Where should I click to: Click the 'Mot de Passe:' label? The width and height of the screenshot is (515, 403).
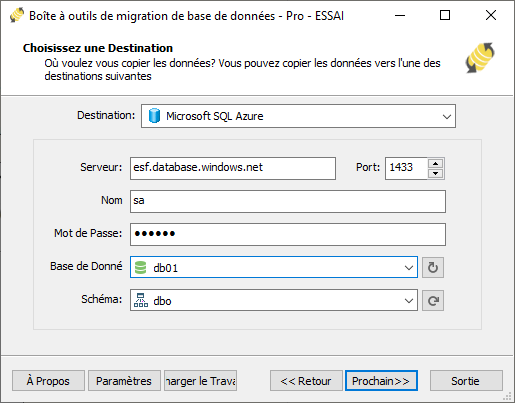(88, 233)
